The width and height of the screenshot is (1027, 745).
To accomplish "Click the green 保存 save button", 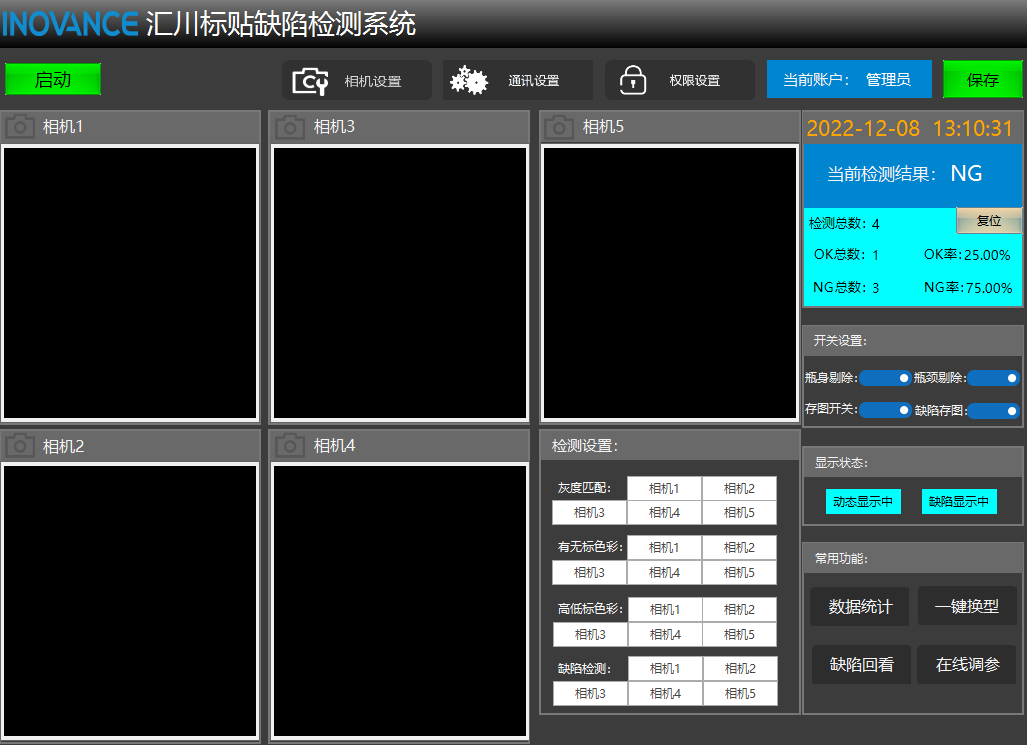I will (982, 80).
